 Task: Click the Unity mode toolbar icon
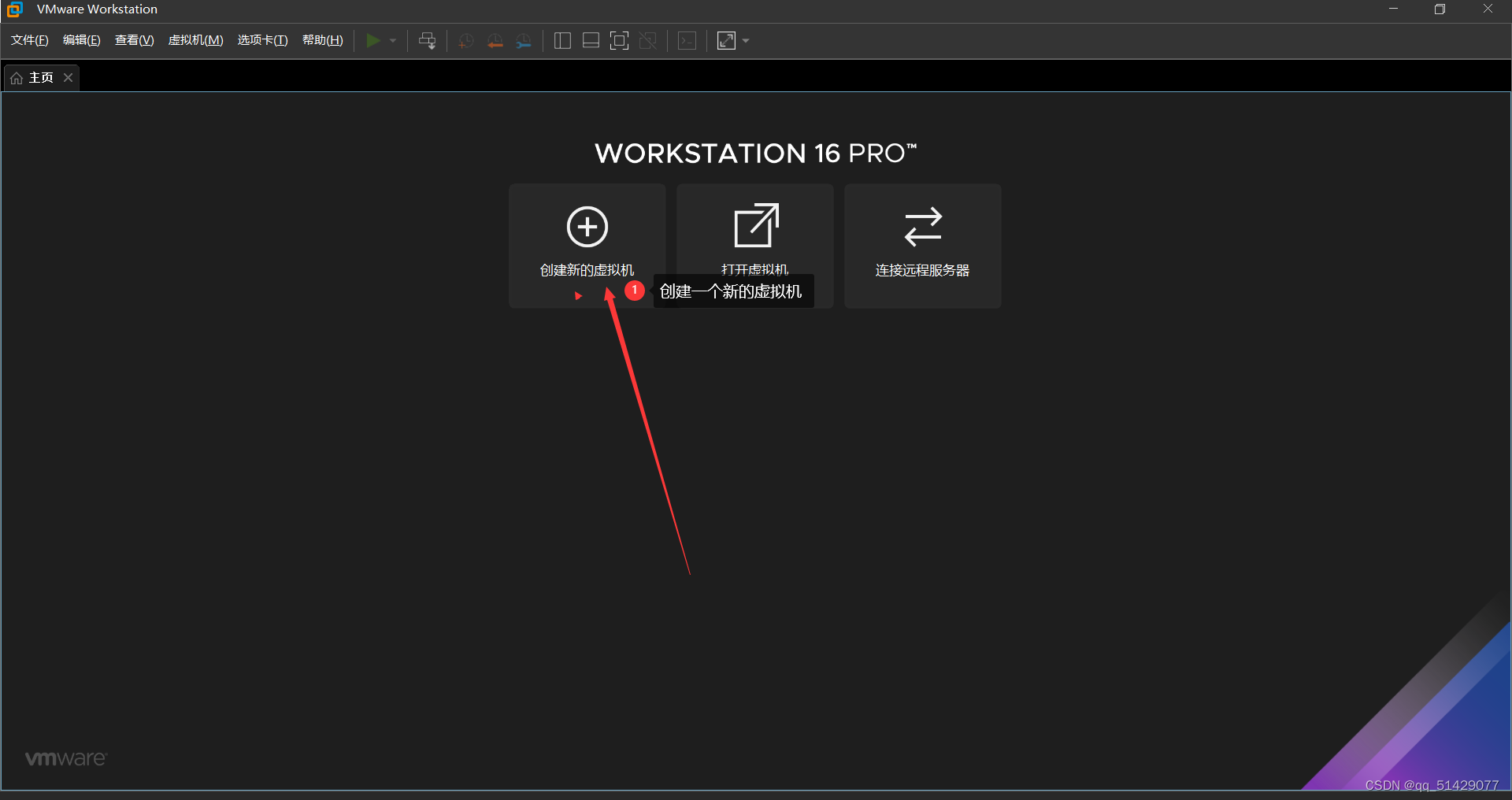(x=648, y=41)
